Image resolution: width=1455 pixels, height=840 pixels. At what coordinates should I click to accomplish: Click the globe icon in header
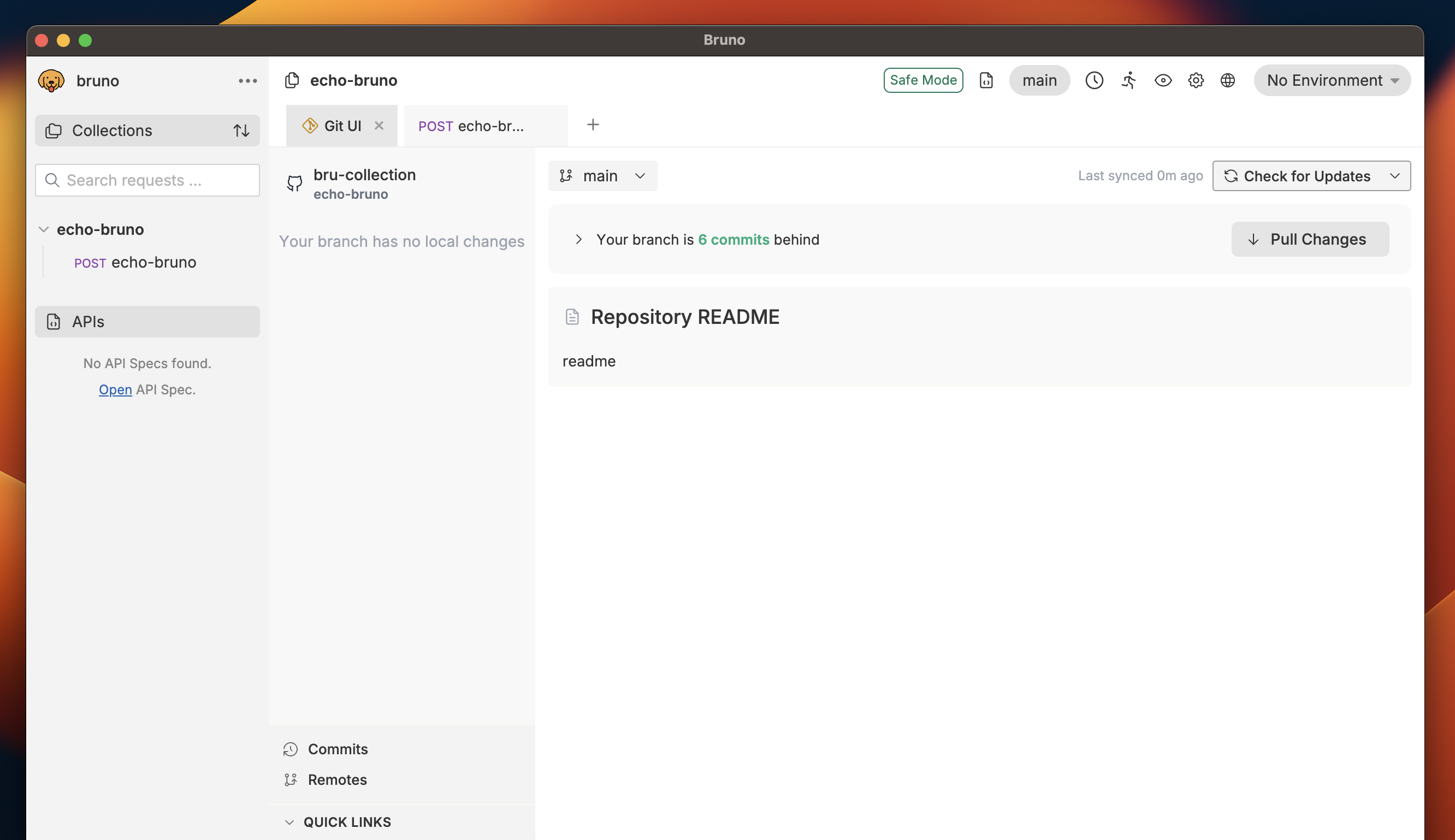point(1227,80)
